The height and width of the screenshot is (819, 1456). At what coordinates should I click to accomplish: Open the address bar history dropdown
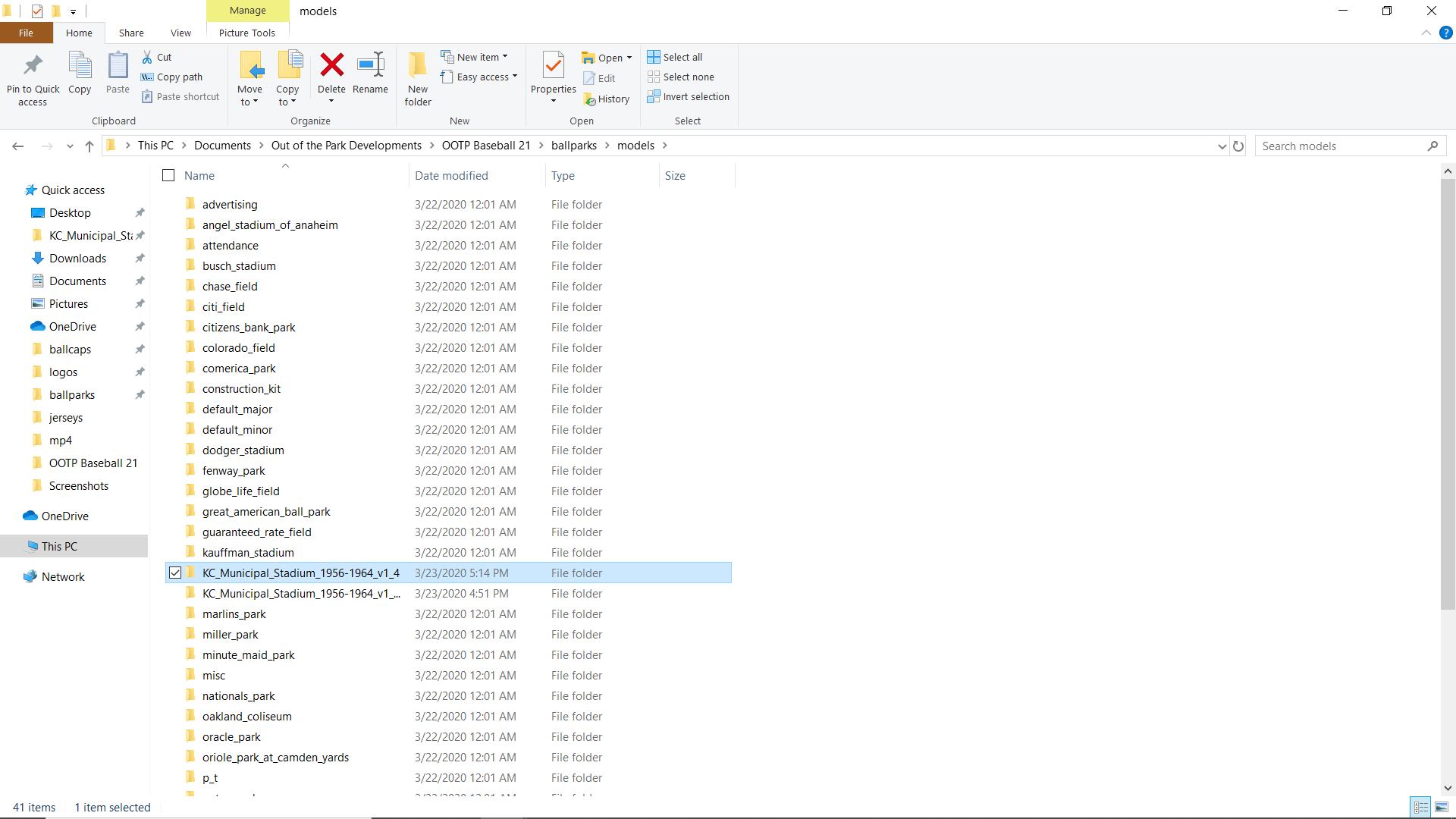pyautogui.click(x=1222, y=146)
